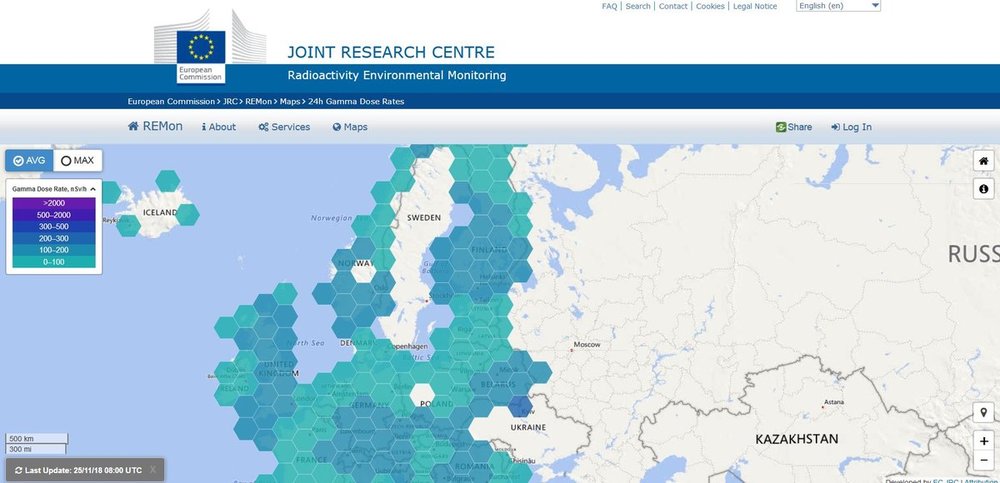The width and height of the screenshot is (1000, 483).
Task: Switch to MAX dose rate option
Action: click(77, 160)
